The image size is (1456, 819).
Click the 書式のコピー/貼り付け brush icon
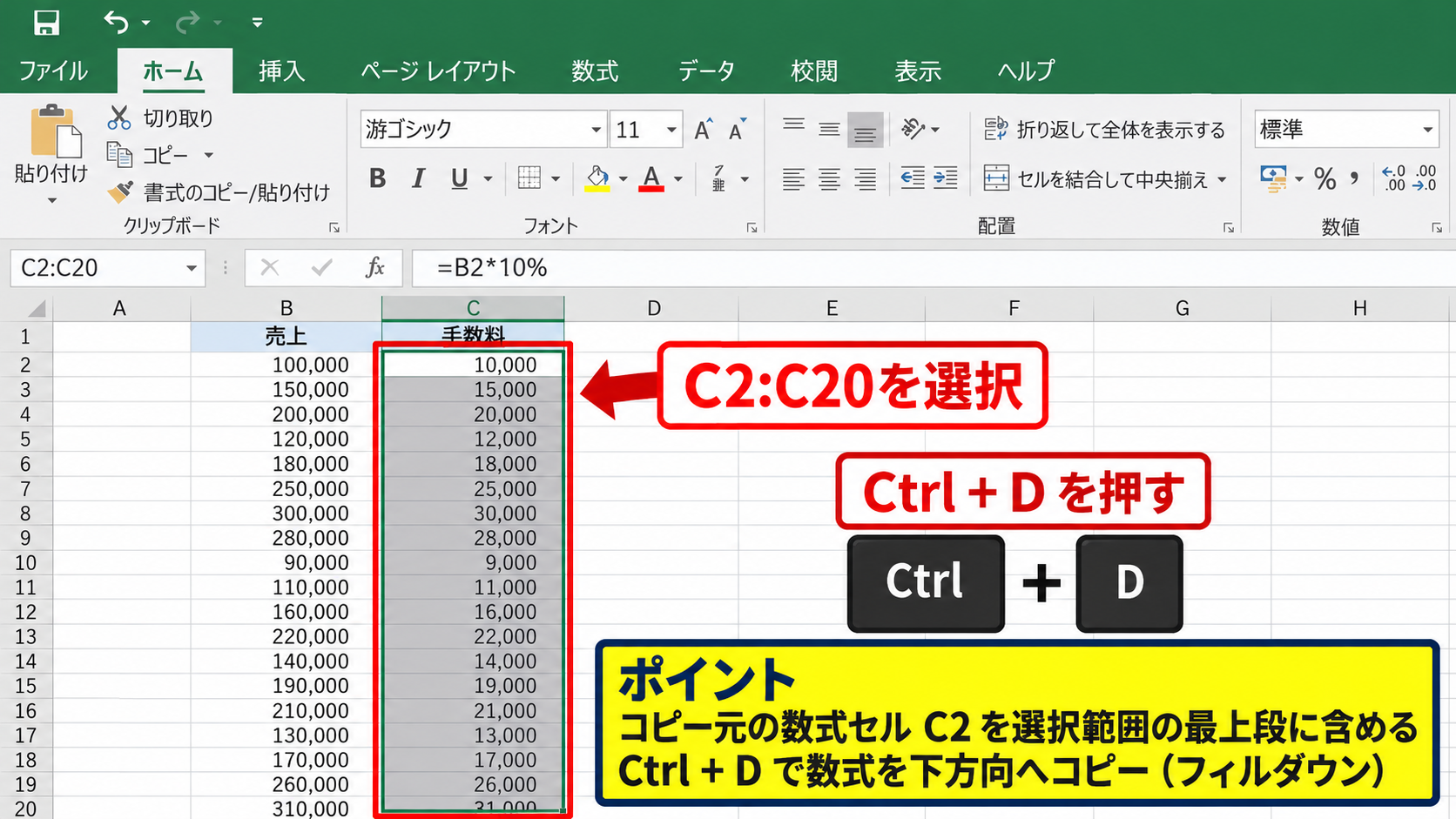tap(119, 191)
